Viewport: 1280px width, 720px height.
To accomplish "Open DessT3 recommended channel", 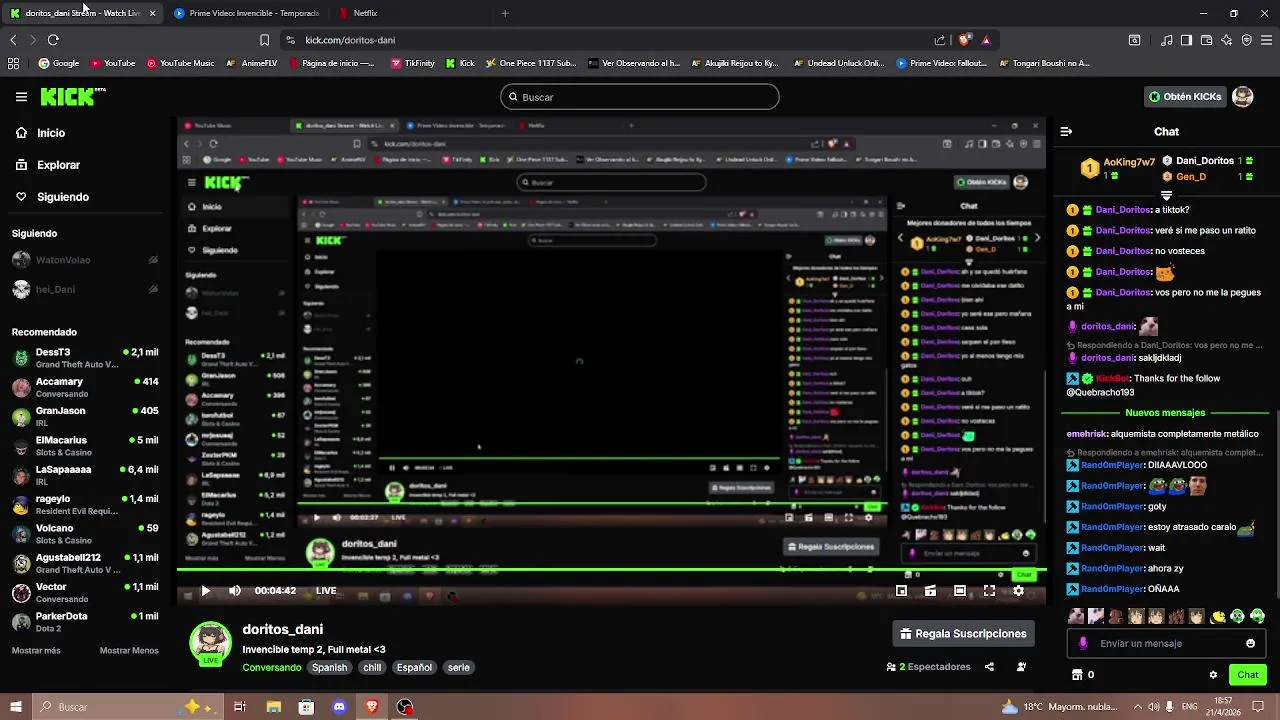I will coord(85,358).
